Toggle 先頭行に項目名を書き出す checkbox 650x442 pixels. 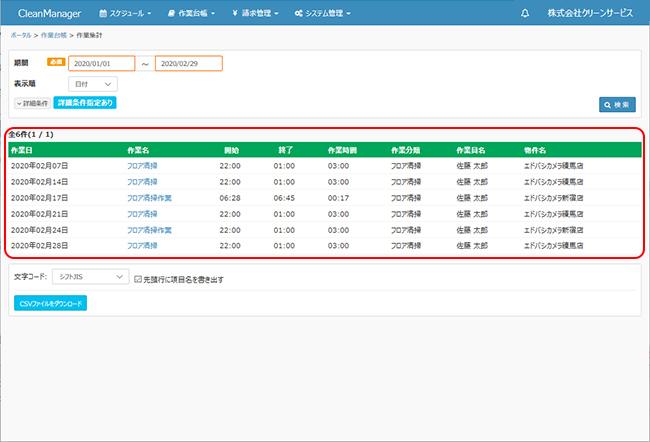[x=138, y=277]
